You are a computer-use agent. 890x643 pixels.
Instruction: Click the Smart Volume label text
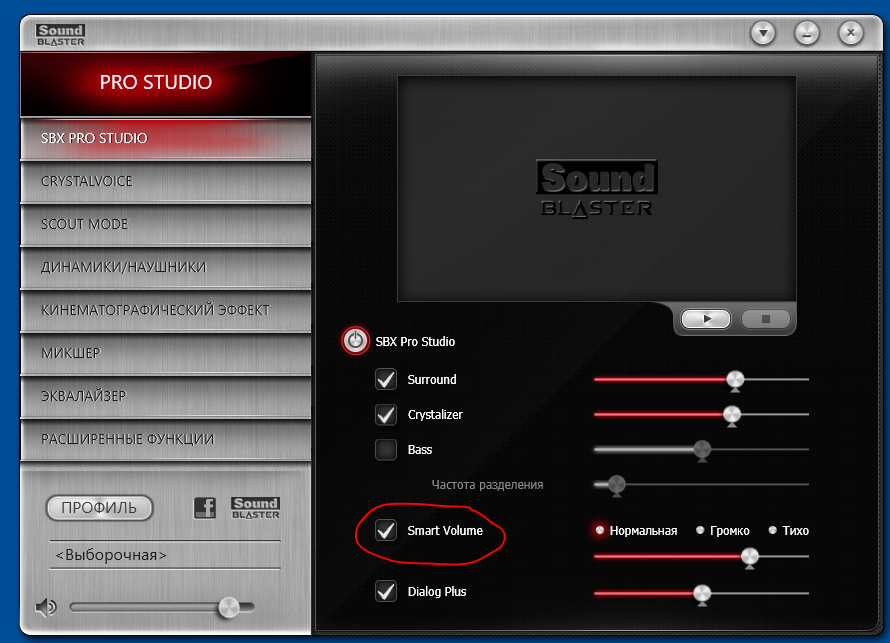tap(445, 531)
